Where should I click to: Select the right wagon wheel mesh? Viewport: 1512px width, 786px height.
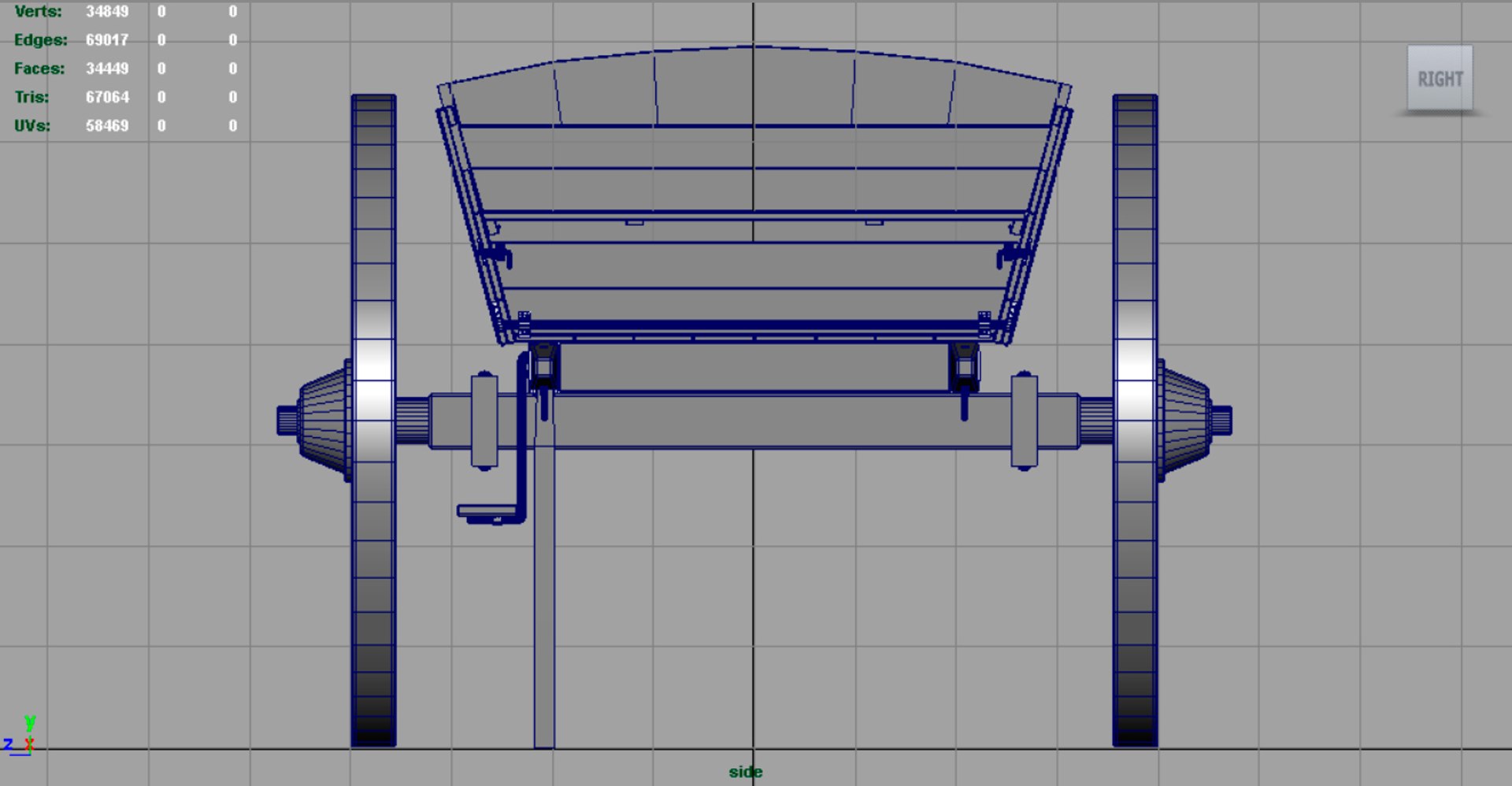(x=1135, y=421)
